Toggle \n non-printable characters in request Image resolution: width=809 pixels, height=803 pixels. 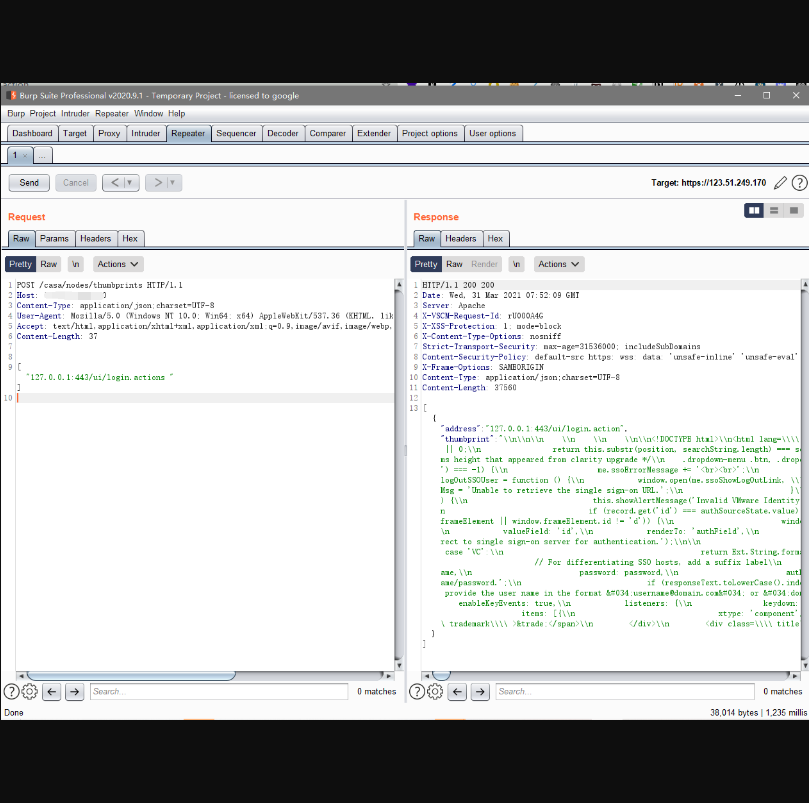(76, 264)
